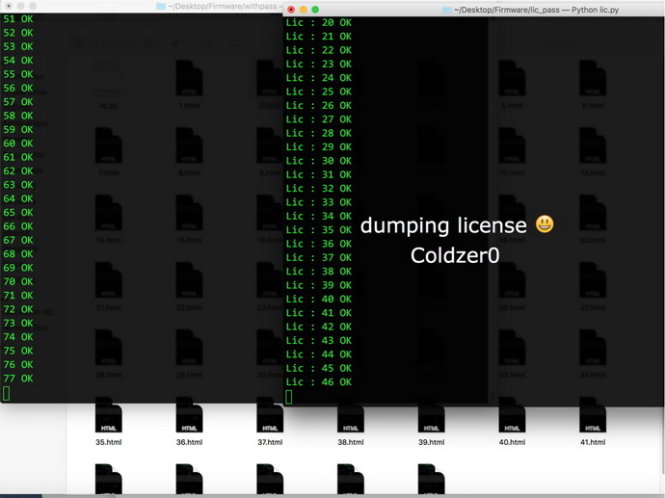Image resolution: width=665 pixels, height=498 pixels.
Task: Click the cursor block in withpass terminal
Action: [x=6, y=393]
